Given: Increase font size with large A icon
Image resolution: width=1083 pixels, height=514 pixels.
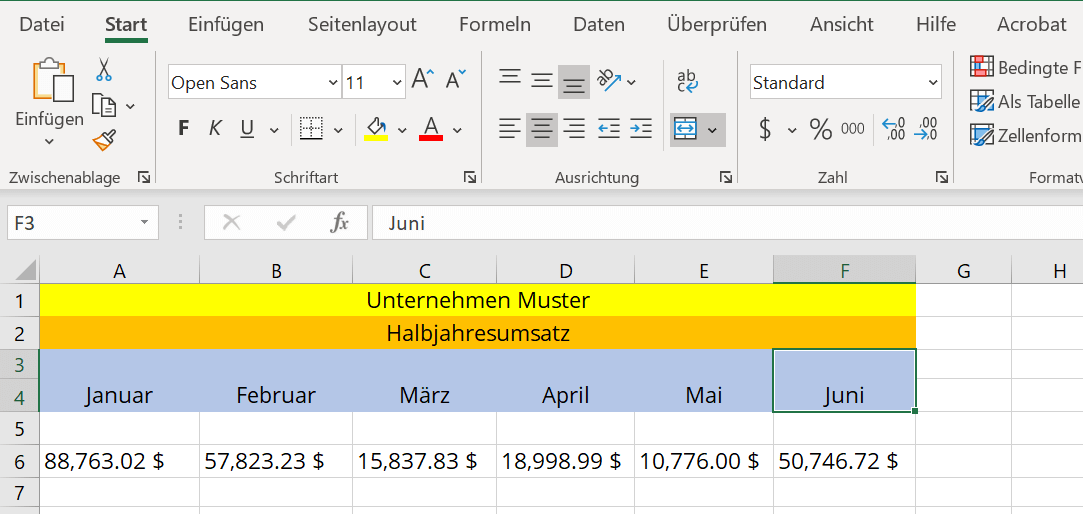Looking at the screenshot, I should (x=423, y=81).
